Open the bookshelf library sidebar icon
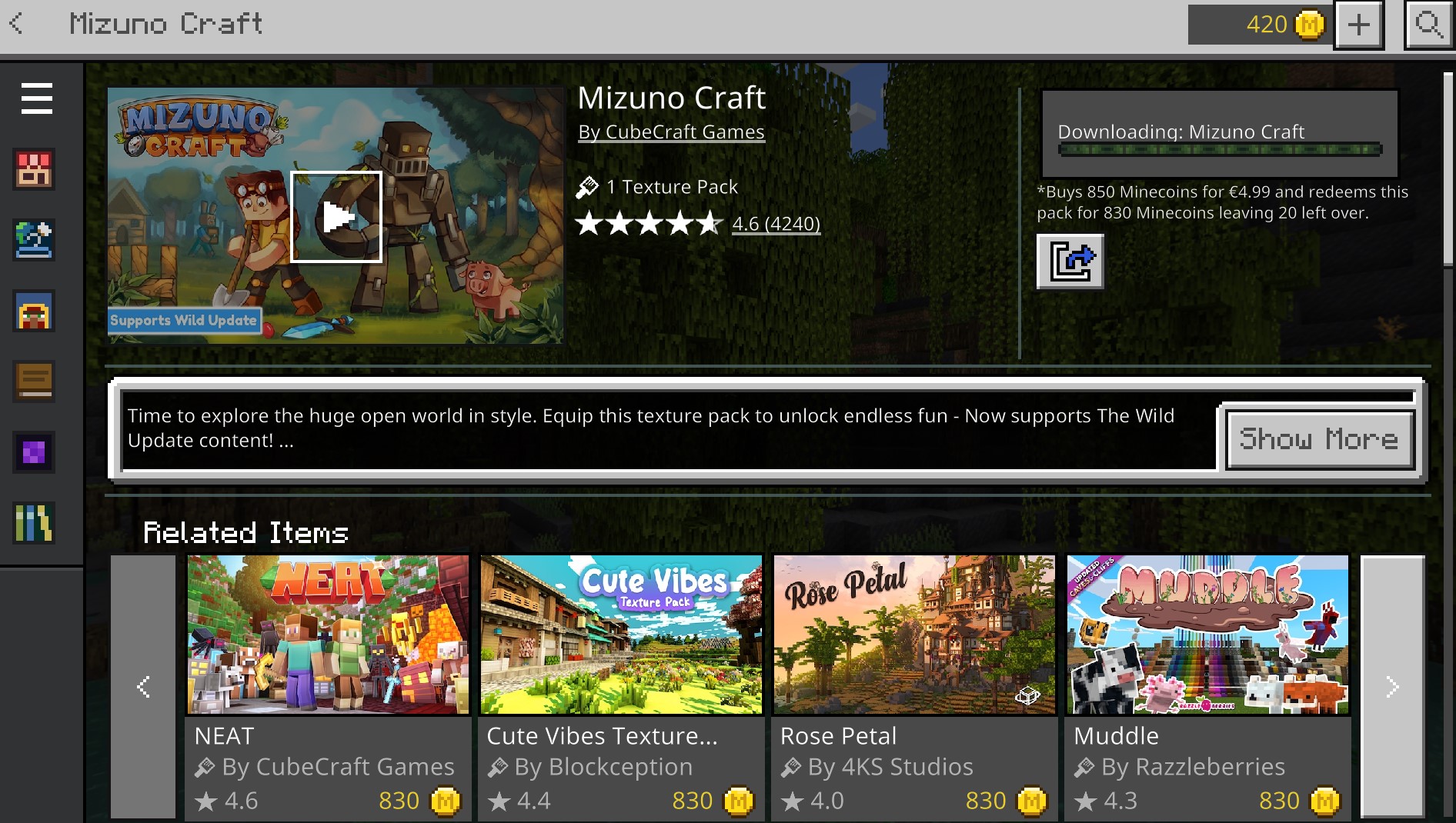 point(34,523)
